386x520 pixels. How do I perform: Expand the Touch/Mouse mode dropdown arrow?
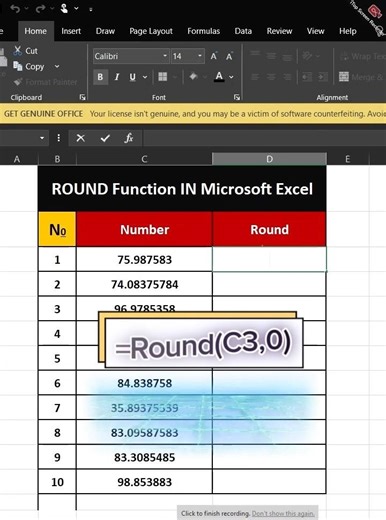pos(76,8)
